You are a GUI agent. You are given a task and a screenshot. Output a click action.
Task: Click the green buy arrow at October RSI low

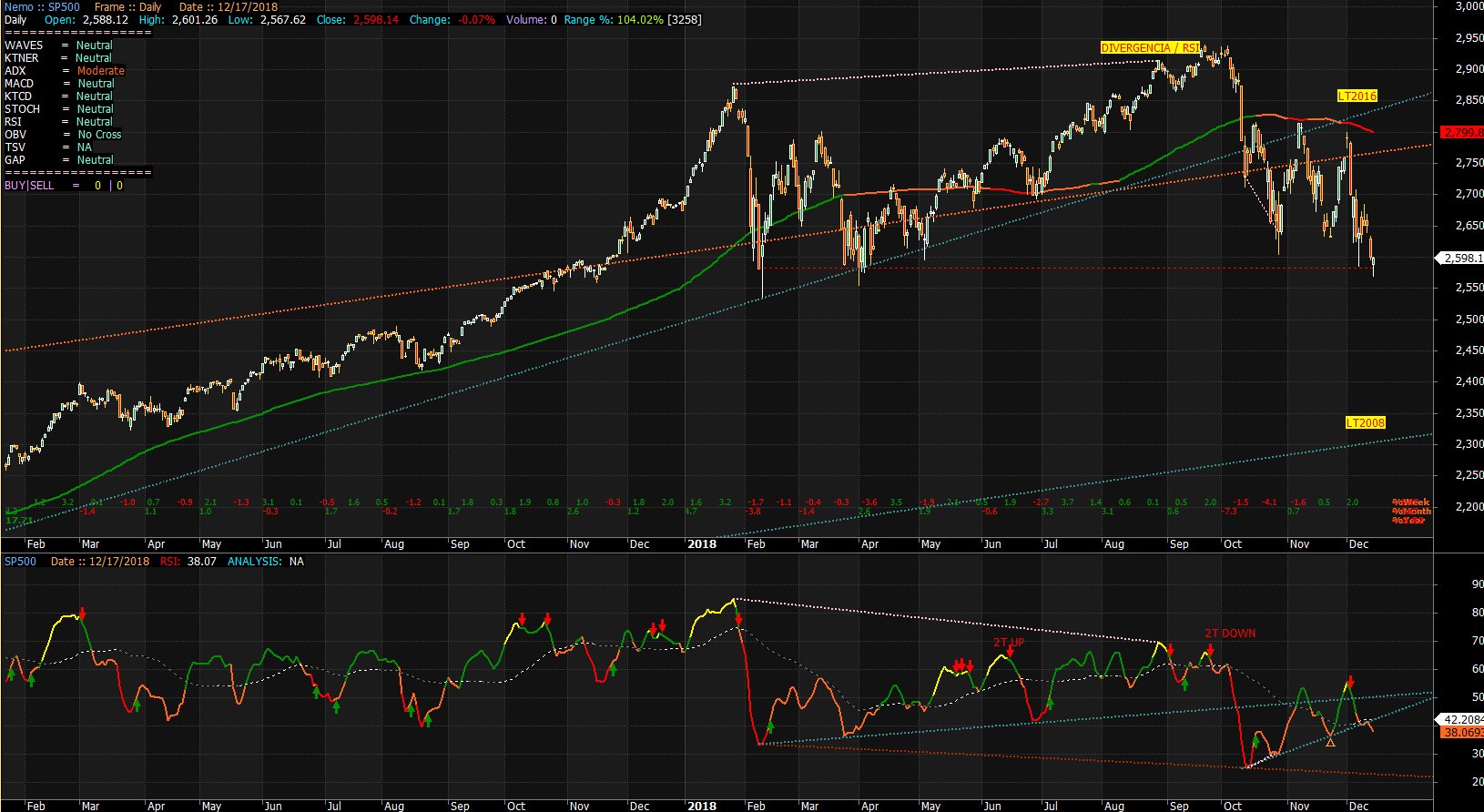pos(1255,743)
